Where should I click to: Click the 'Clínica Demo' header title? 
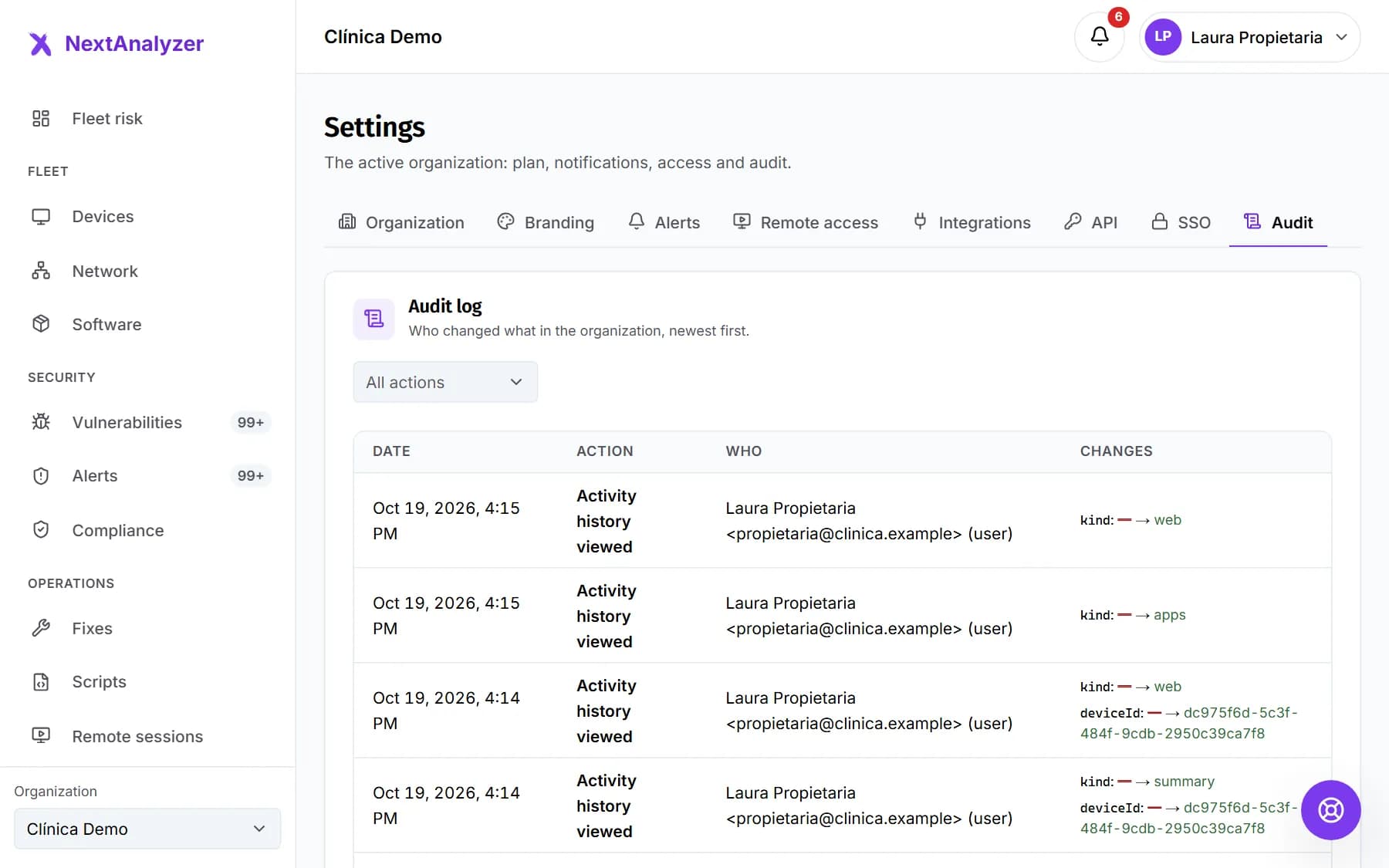(383, 36)
